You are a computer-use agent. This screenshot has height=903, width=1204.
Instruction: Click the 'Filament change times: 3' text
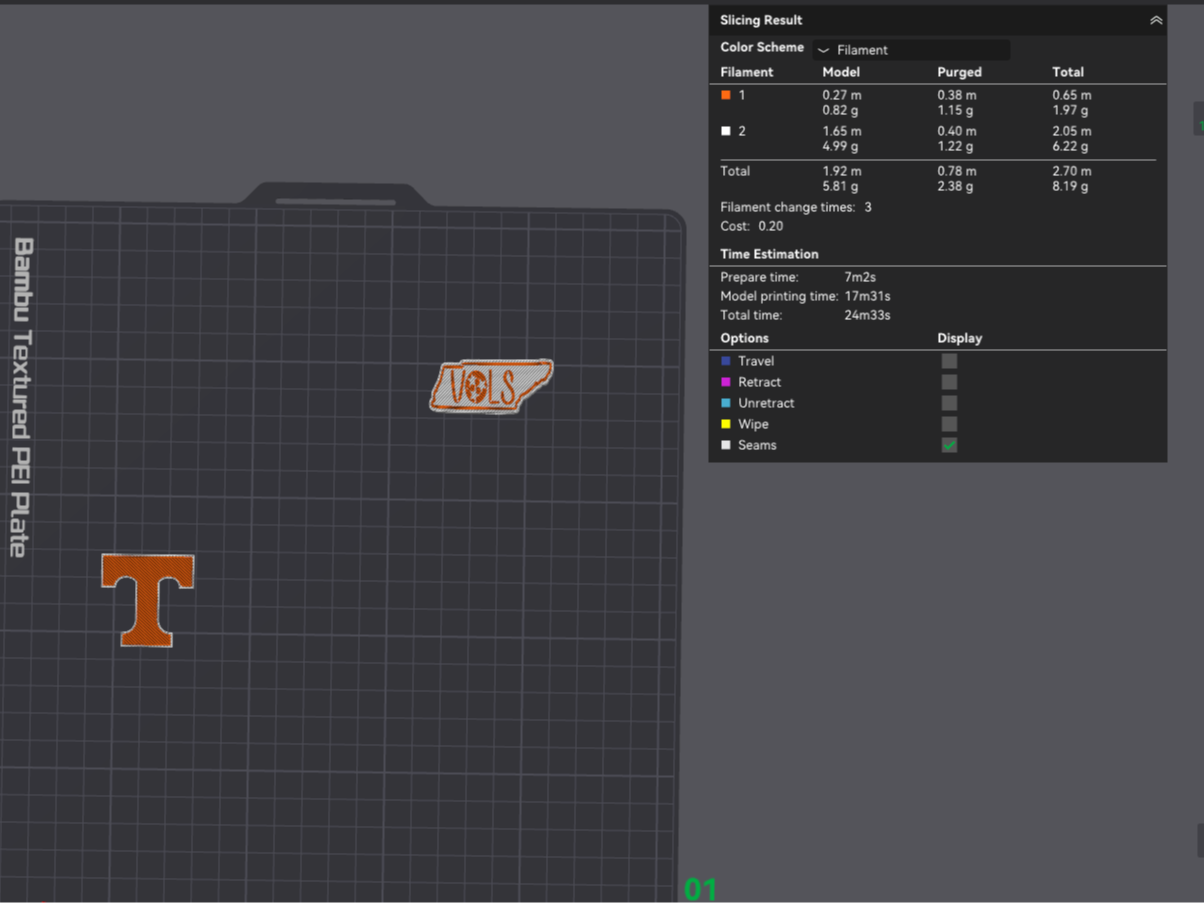pyautogui.click(x=796, y=207)
